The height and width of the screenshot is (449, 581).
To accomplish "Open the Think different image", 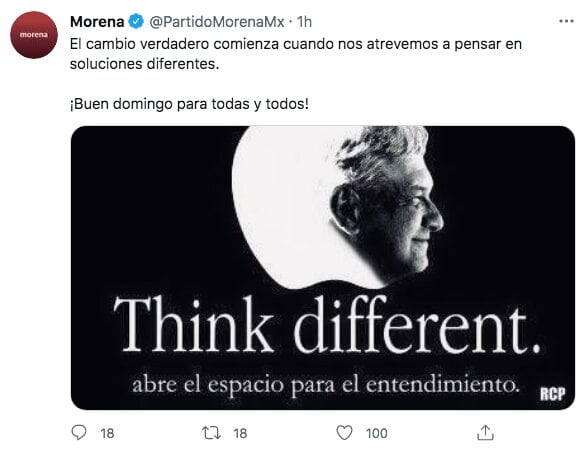I will coord(323,268).
